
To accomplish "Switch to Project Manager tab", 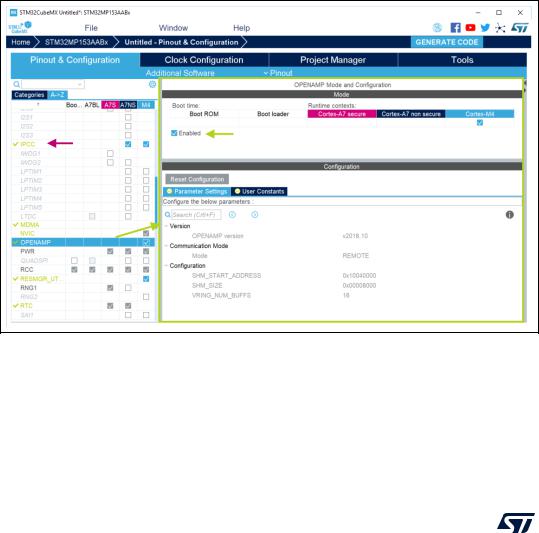I will coord(333,60).
